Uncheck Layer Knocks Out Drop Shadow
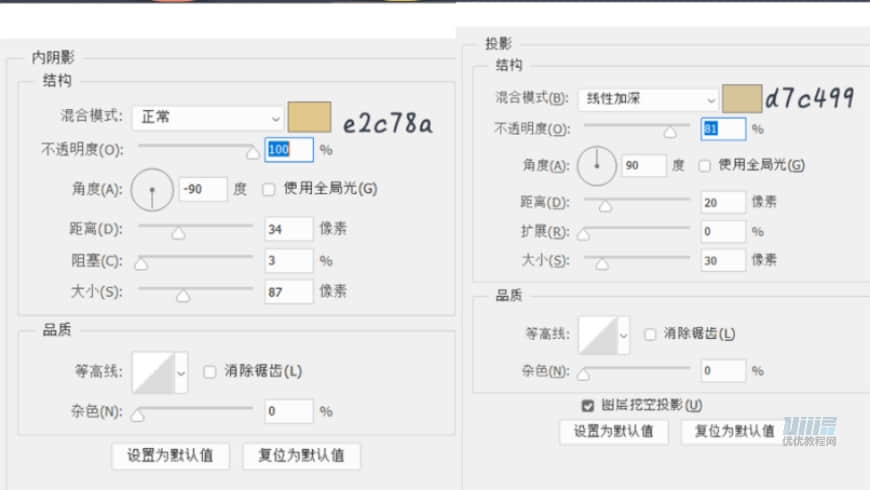Image resolution: width=870 pixels, height=490 pixels. tap(588, 405)
